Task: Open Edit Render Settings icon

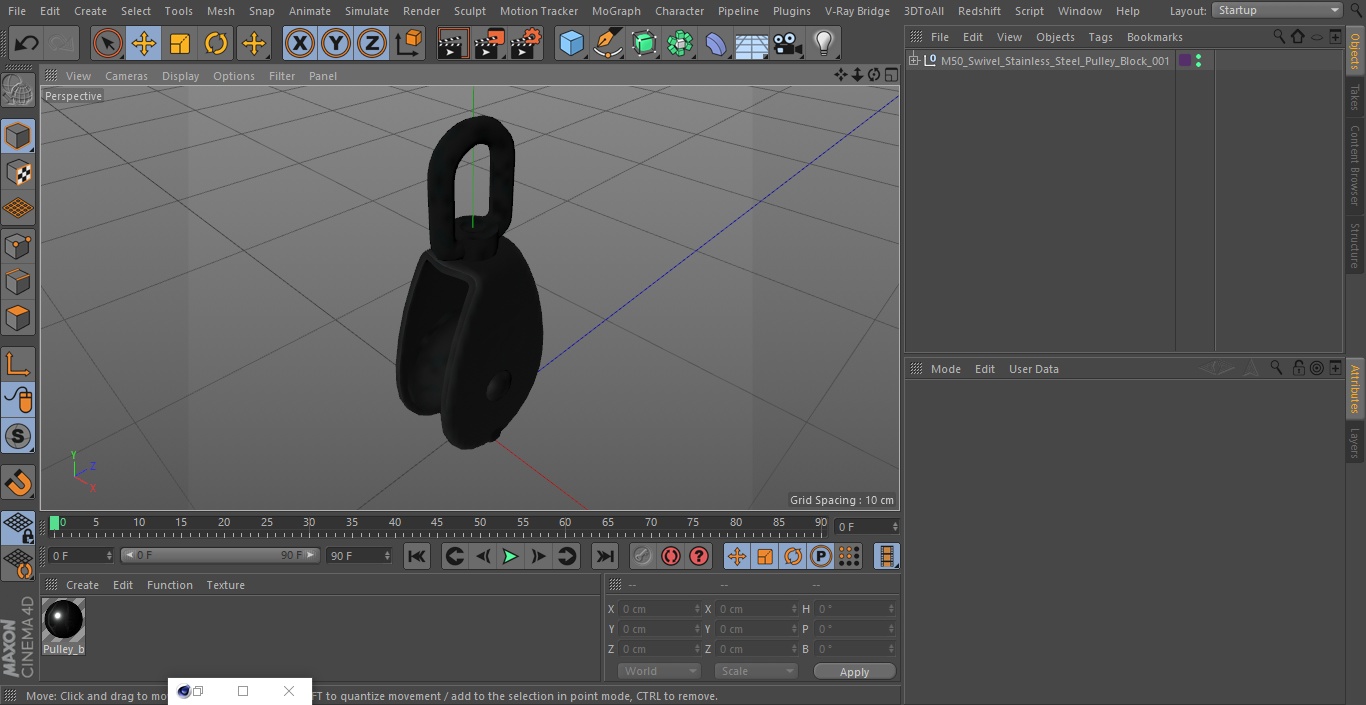Action: point(526,43)
